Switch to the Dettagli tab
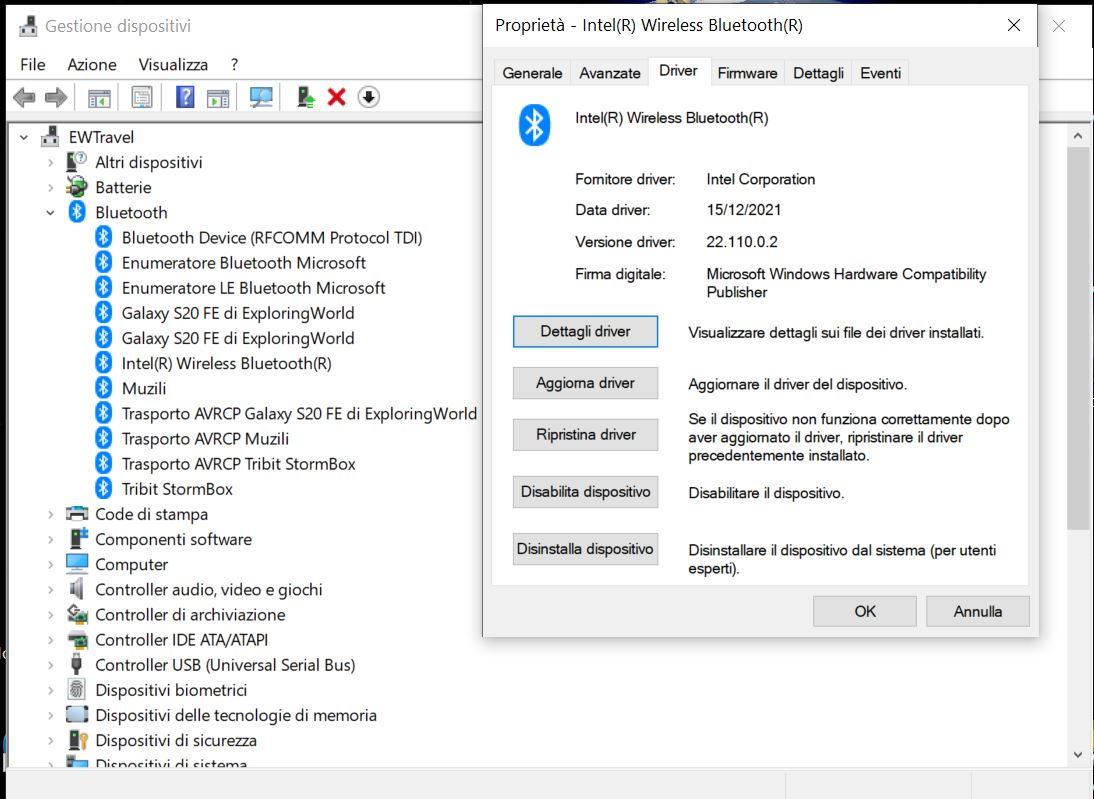Image resolution: width=1094 pixels, height=799 pixels. tap(818, 73)
